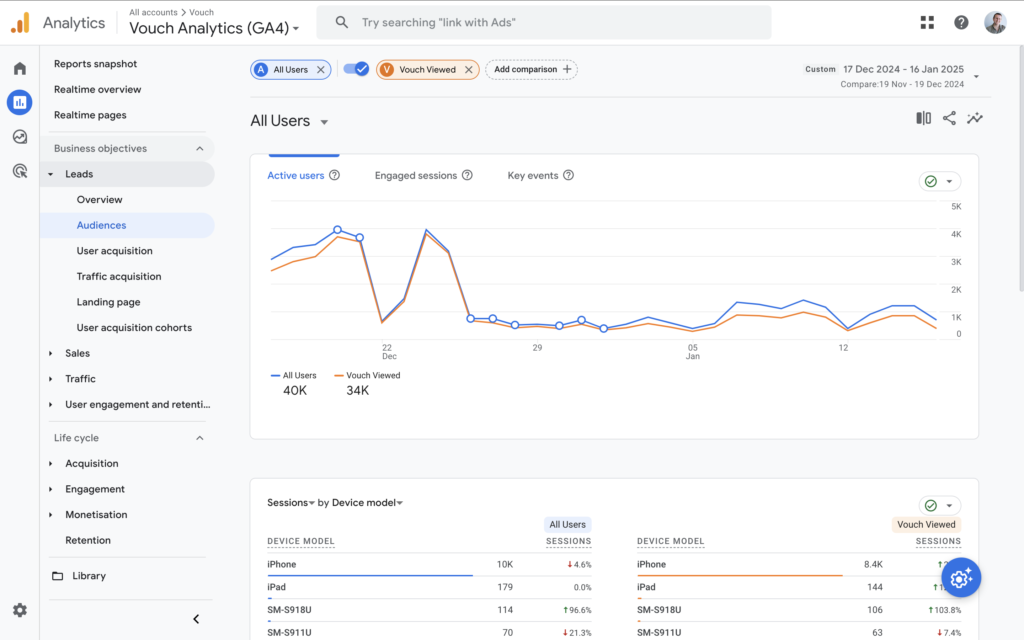Open Realtime overview
This screenshot has height=640, width=1024.
[97, 89]
